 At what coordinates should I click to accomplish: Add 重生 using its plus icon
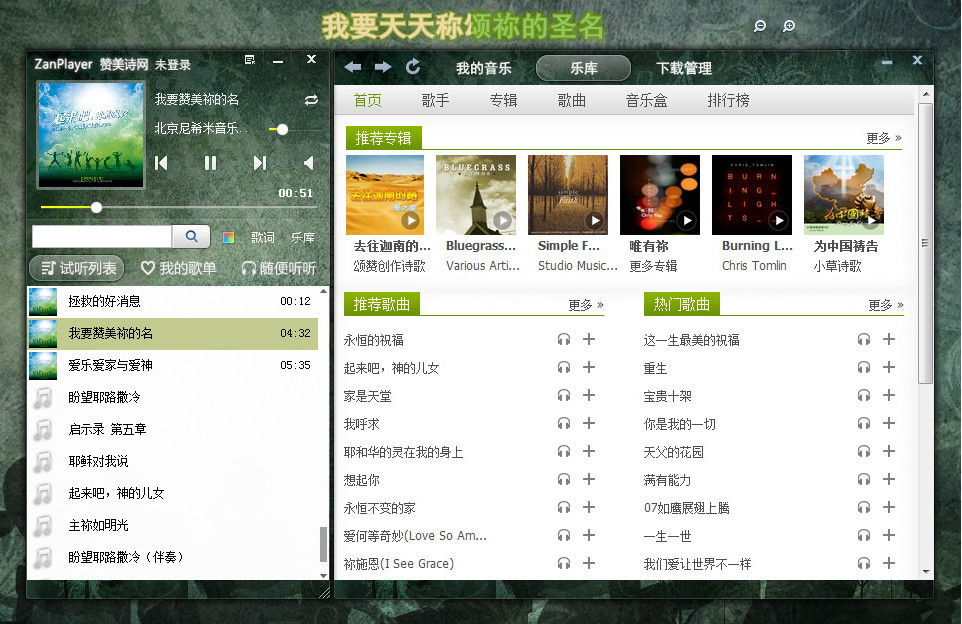(889, 367)
